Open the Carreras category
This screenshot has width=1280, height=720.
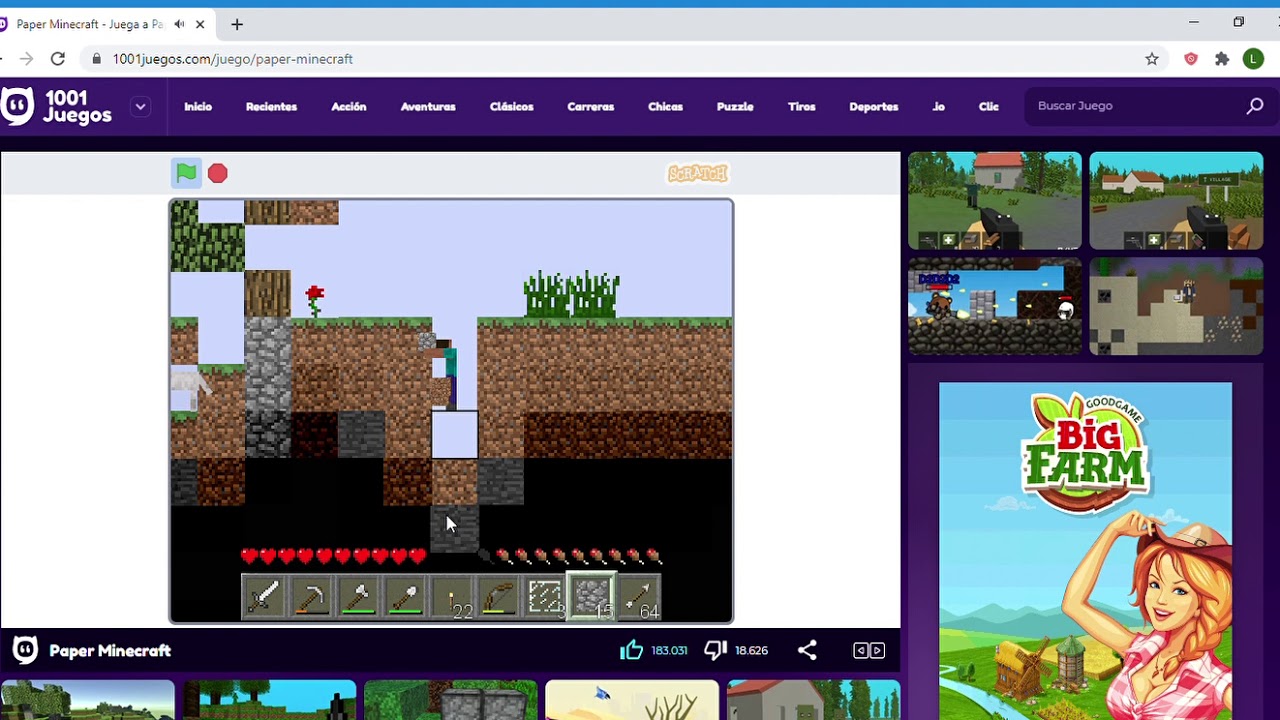(x=590, y=106)
